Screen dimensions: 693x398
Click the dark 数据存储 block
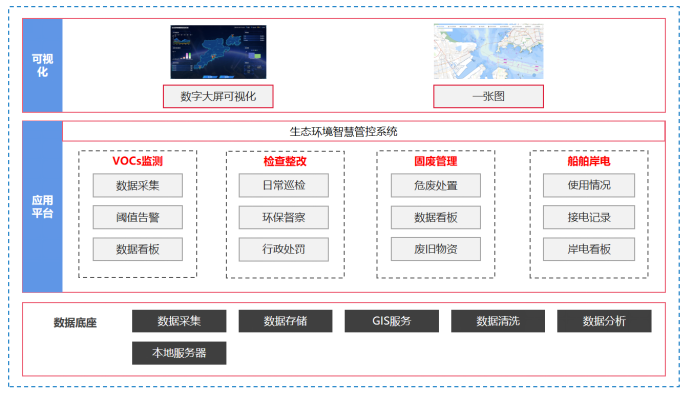[x=286, y=321]
